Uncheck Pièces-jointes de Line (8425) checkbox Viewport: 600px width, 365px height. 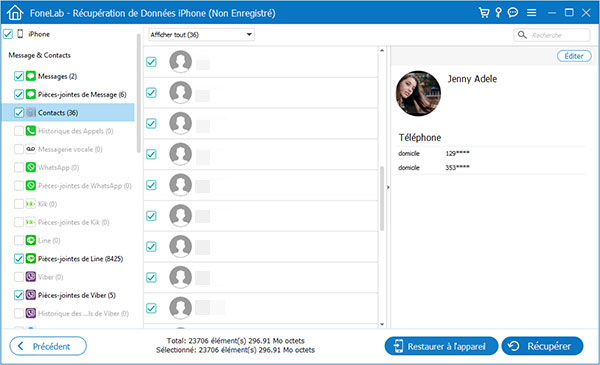tap(19, 259)
